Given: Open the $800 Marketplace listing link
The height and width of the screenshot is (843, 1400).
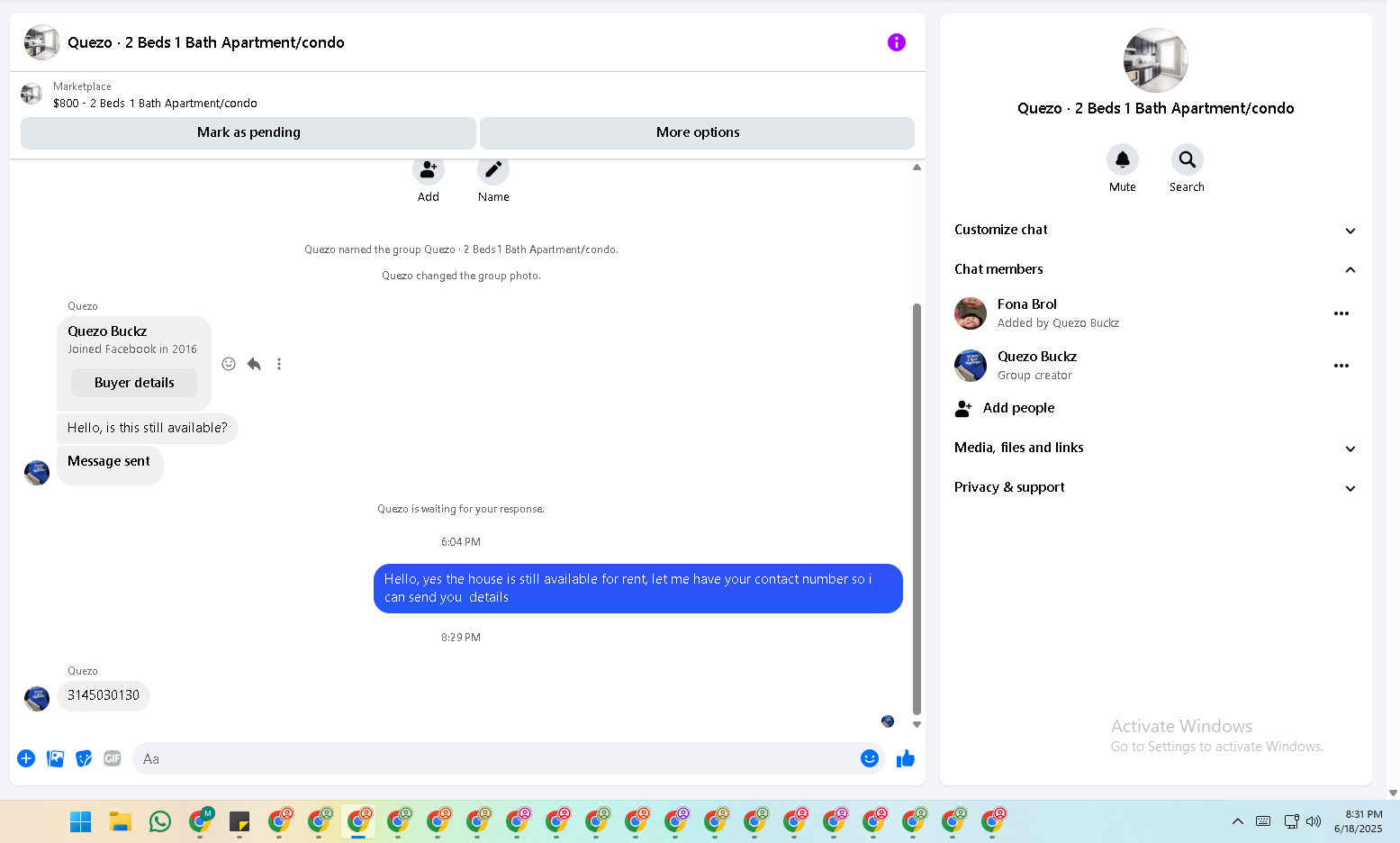Looking at the screenshot, I should [155, 104].
